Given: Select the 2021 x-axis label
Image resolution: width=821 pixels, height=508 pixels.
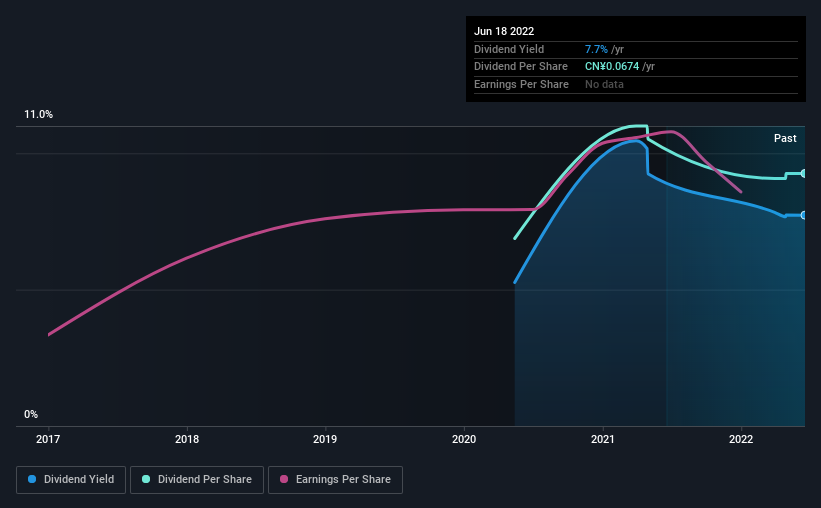Looking at the screenshot, I should click(x=603, y=439).
